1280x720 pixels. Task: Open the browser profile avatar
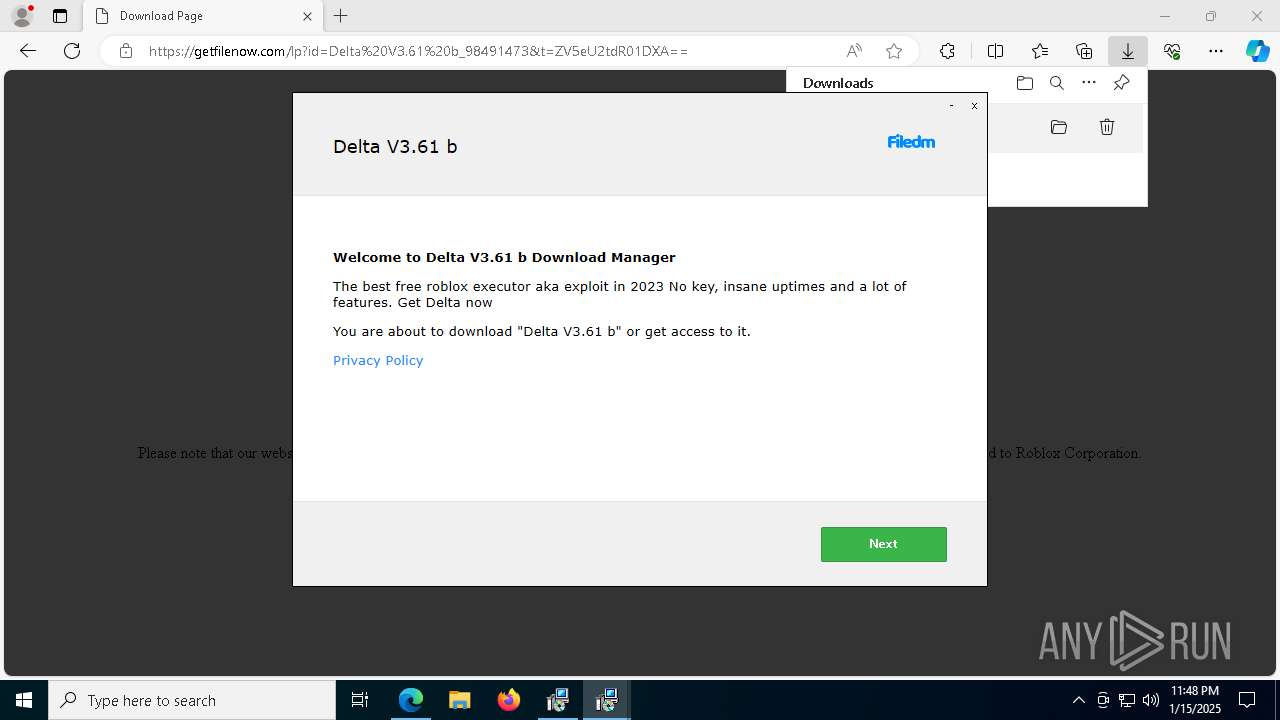pos(22,16)
